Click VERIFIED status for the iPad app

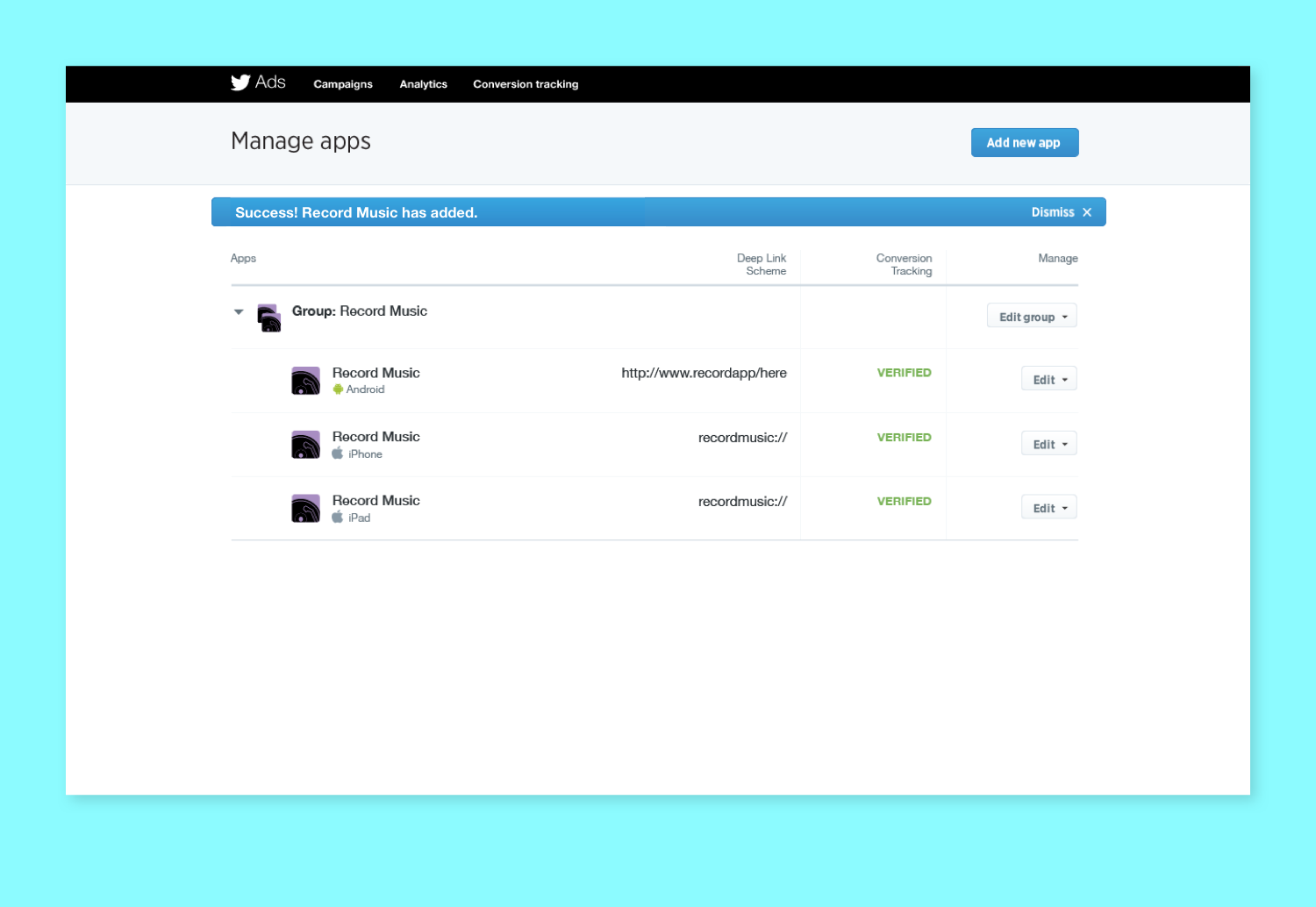[905, 501]
